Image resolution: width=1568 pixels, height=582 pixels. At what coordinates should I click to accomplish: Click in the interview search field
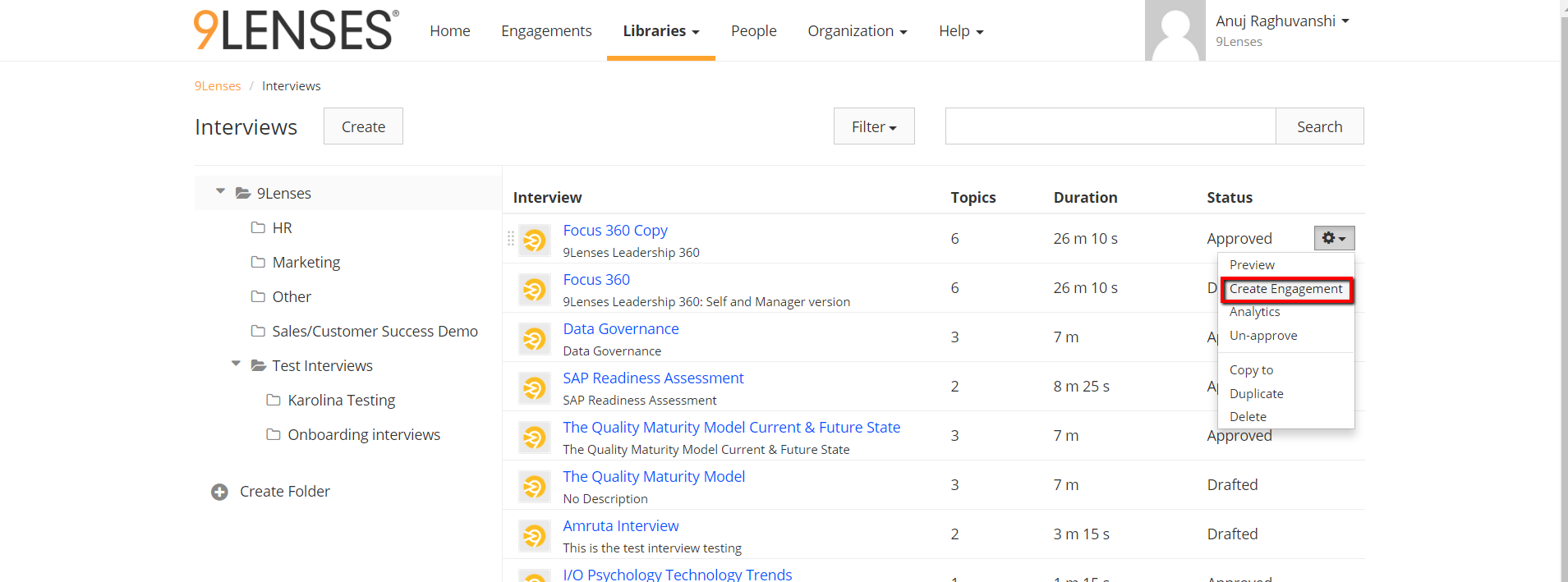(1110, 126)
